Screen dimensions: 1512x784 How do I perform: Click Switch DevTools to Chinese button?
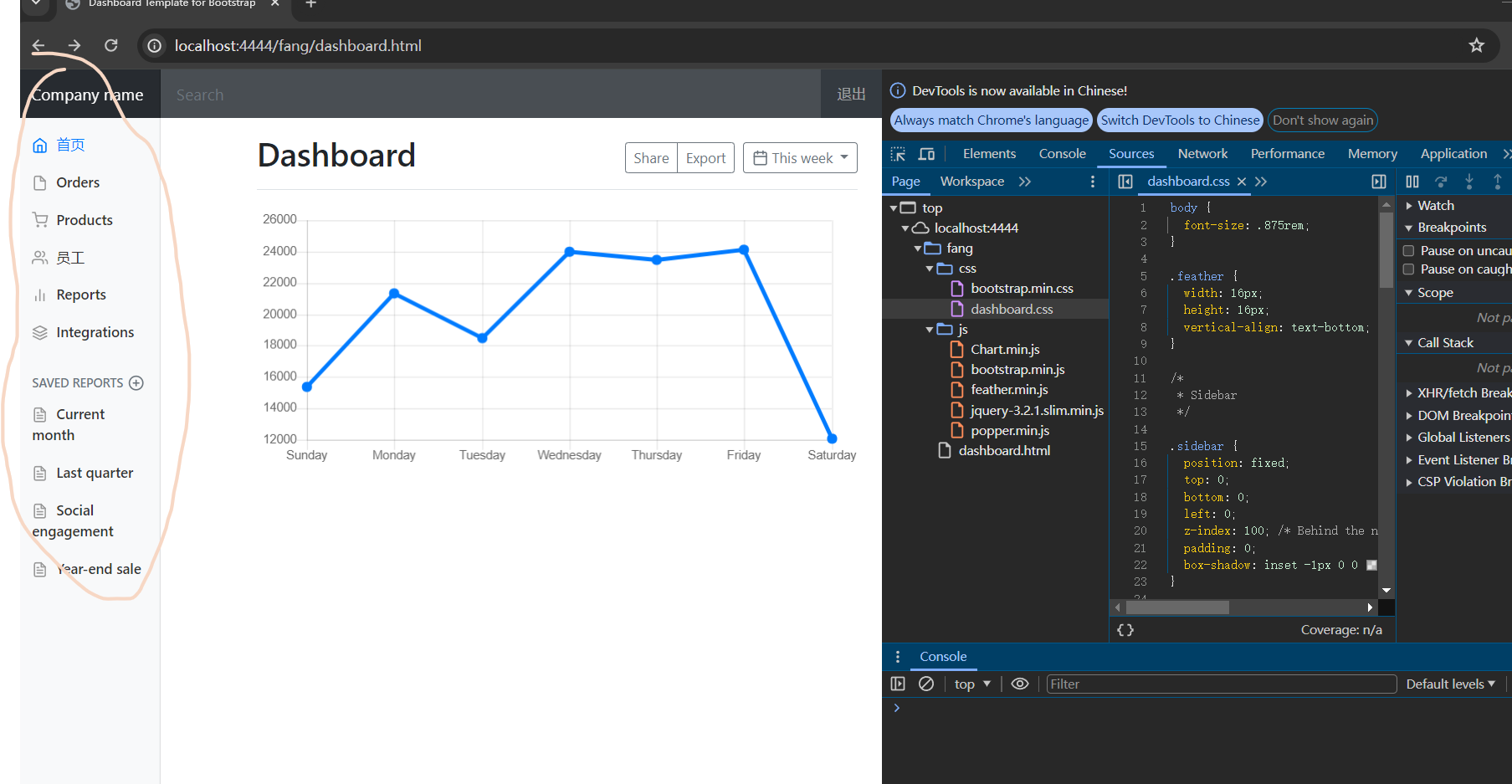tap(1180, 120)
